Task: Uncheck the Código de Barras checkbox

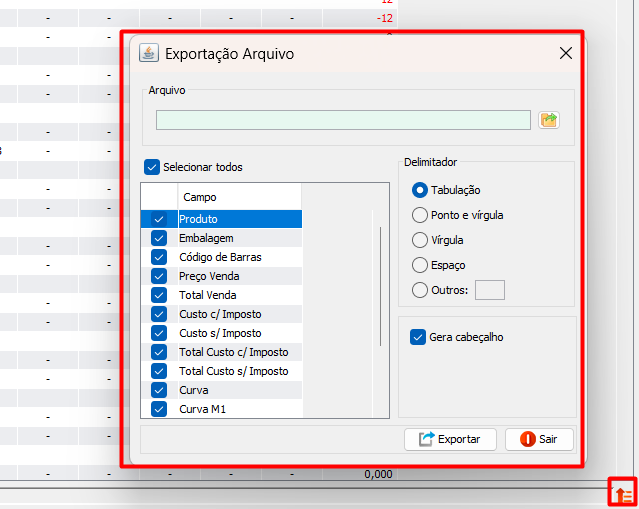Action: (x=159, y=257)
